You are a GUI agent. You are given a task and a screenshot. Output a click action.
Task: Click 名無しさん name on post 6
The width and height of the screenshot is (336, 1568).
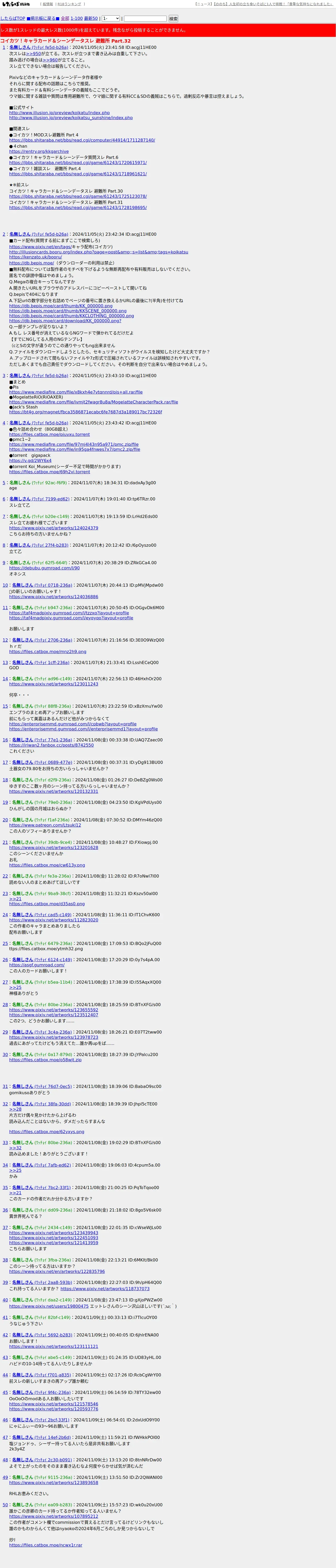(x=20, y=499)
